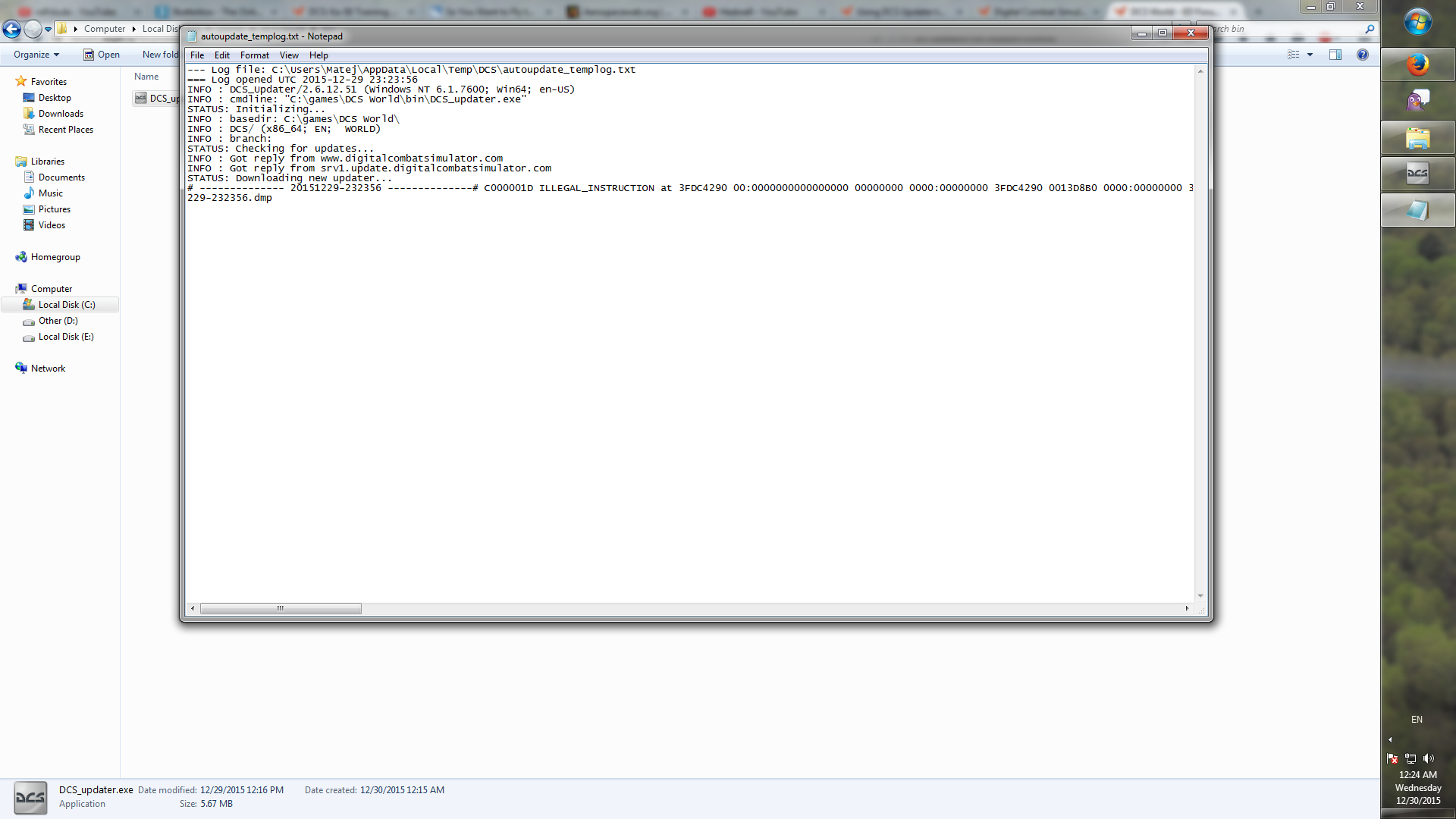Click the Windows Start orb
1456x819 pixels.
click(x=1417, y=22)
